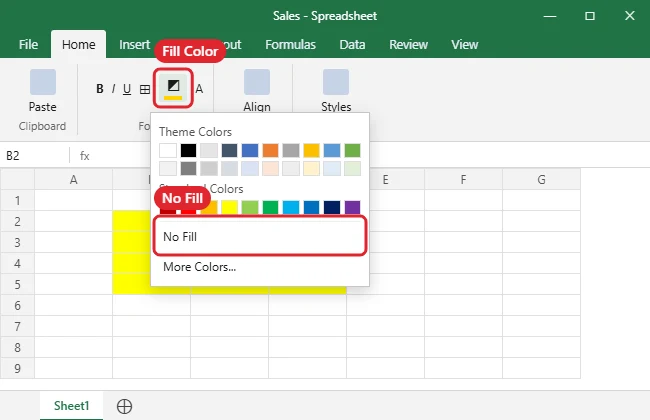Pick the cyan Standard Colors swatch
The image size is (650, 420).
coord(291,207)
